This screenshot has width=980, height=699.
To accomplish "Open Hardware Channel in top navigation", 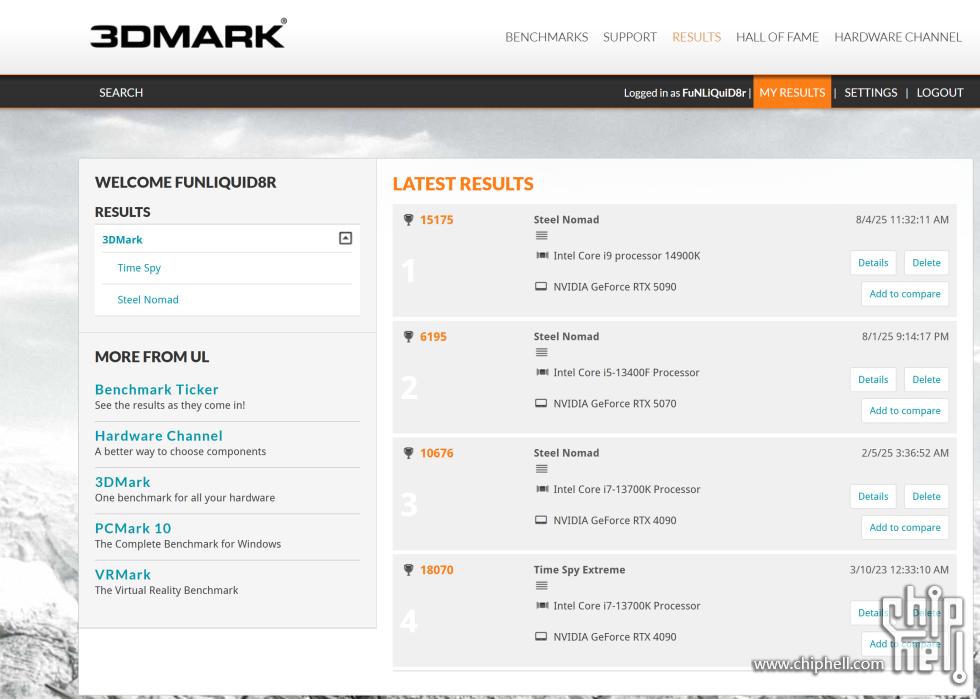I will [x=898, y=37].
